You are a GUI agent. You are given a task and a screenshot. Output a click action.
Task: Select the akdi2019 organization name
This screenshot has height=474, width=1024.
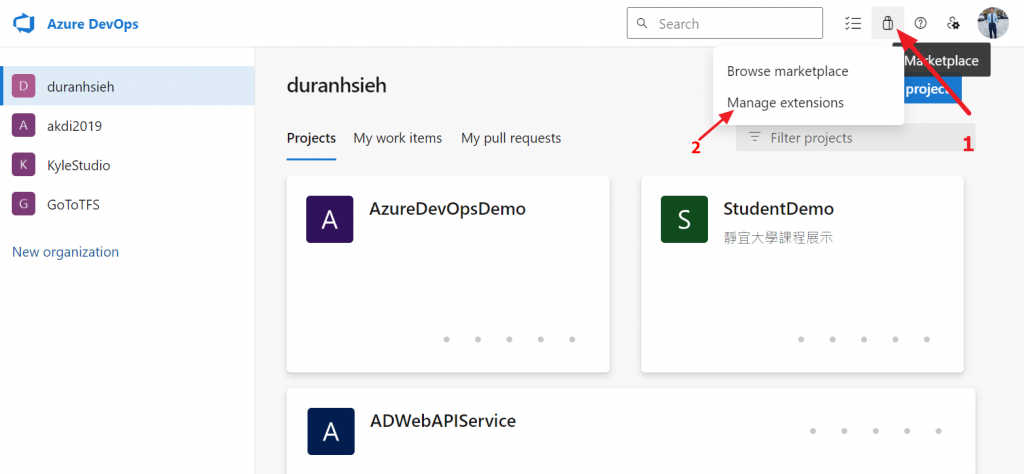tap(74, 126)
